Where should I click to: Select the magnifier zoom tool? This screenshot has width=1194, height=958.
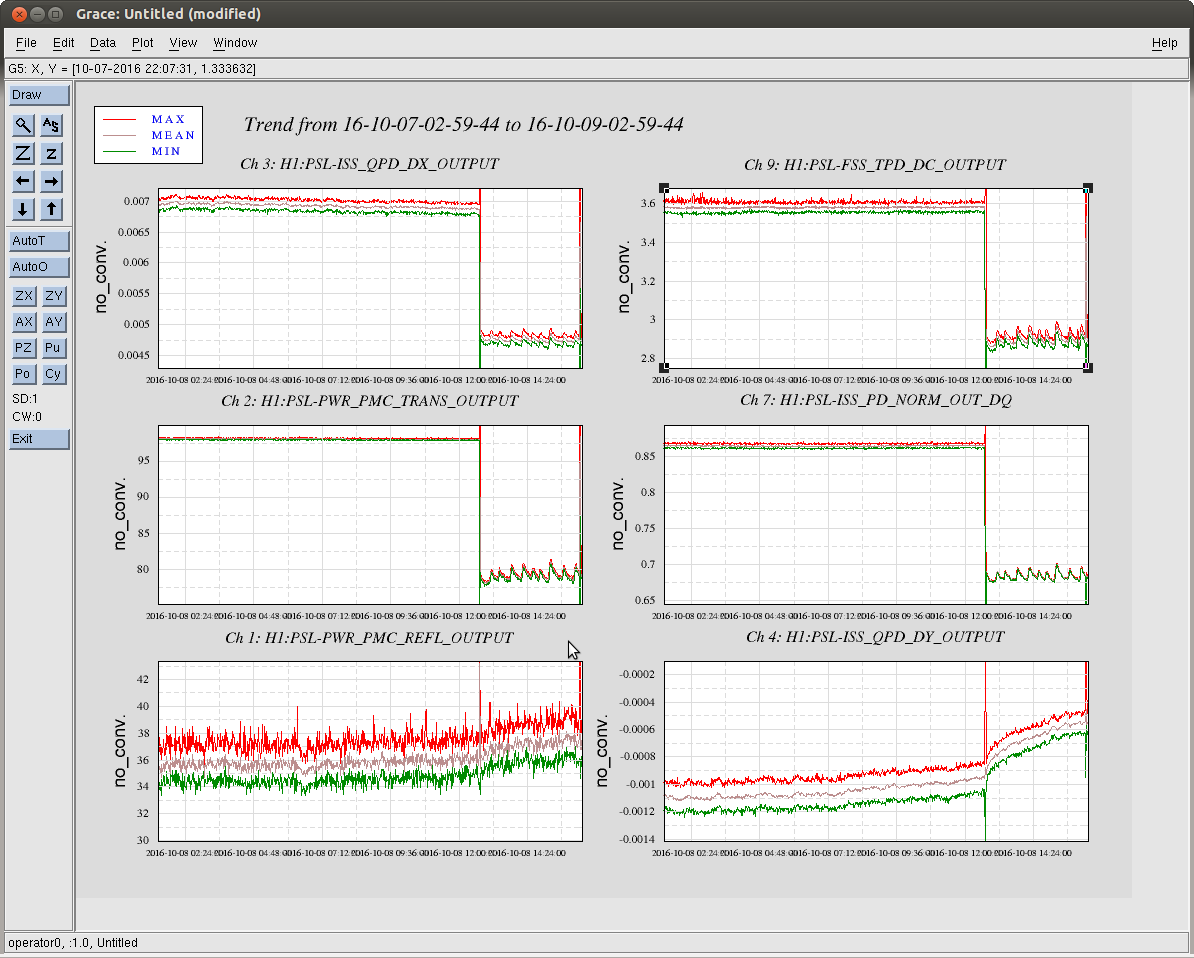pos(24,125)
